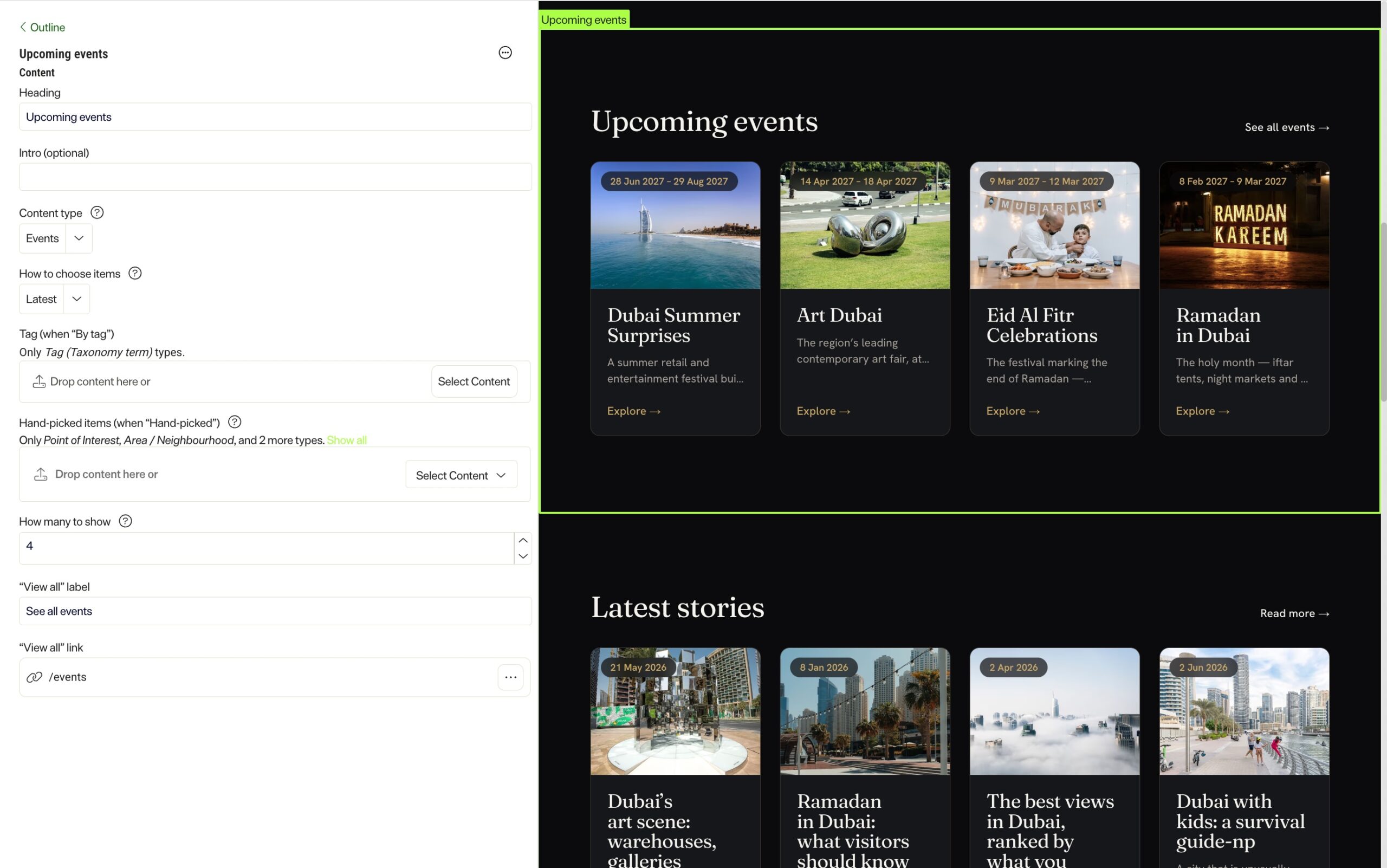The width and height of the screenshot is (1387, 868).
Task: Open the Eid Al Fitr Celebrations card image
Action: (x=1054, y=225)
